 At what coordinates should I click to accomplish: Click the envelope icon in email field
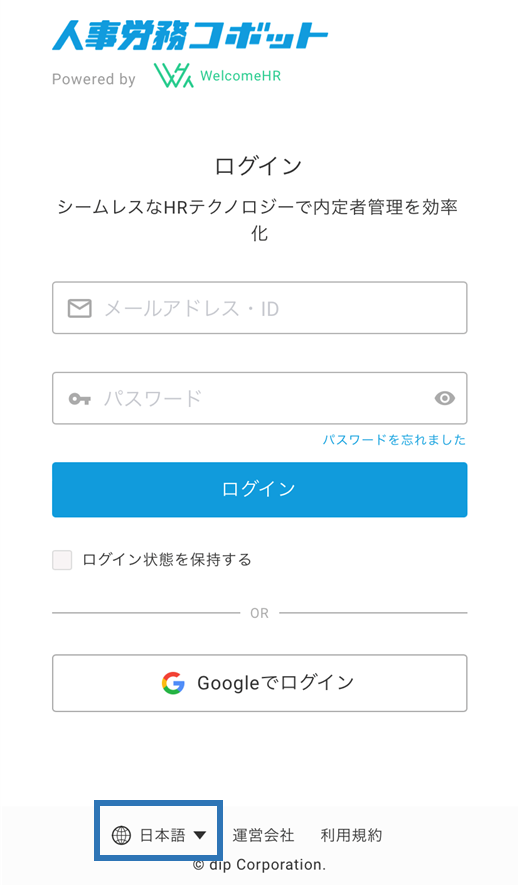(80, 308)
